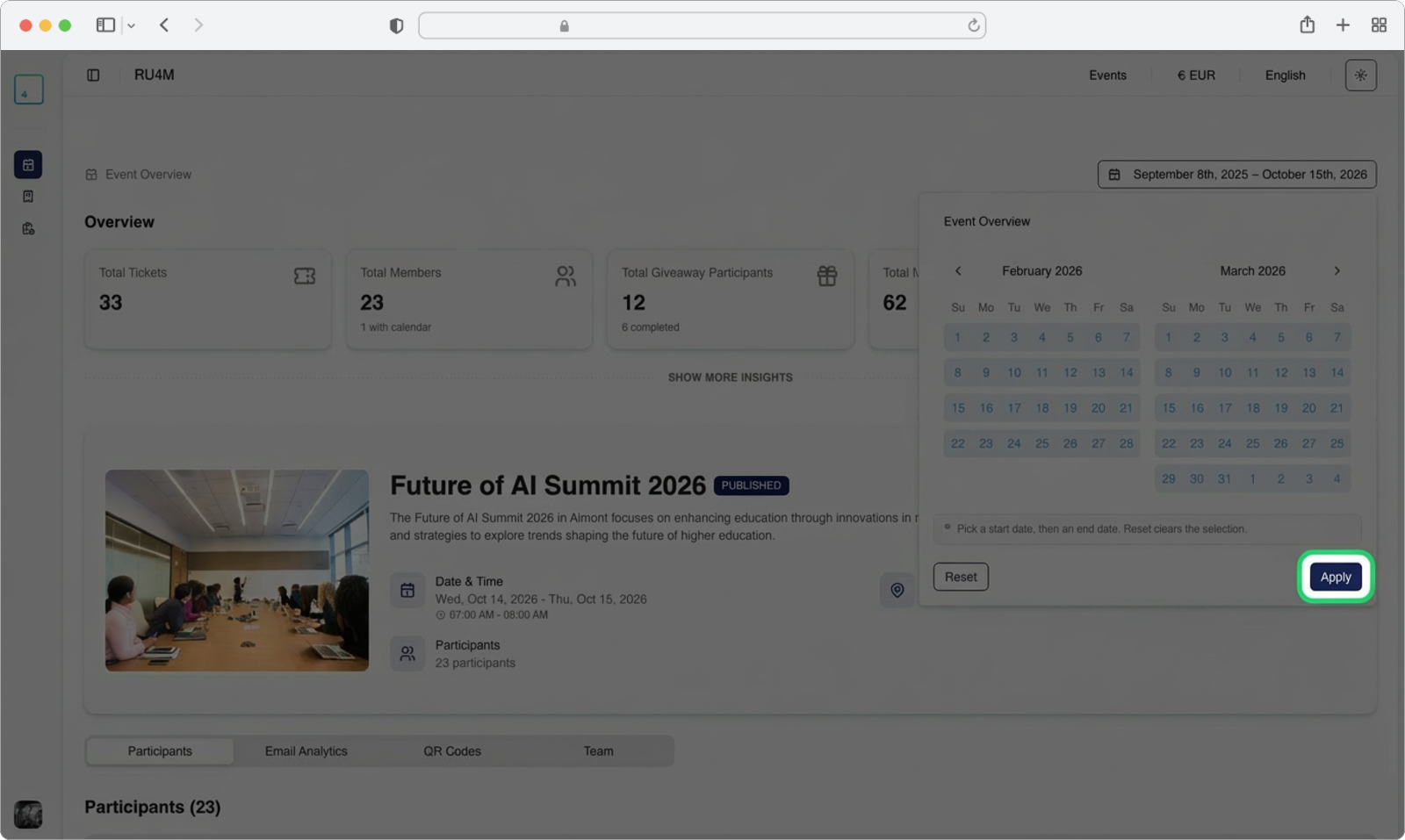1405x840 pixels.
Task: Click the Safari share icon
Action: [1307, 25]
